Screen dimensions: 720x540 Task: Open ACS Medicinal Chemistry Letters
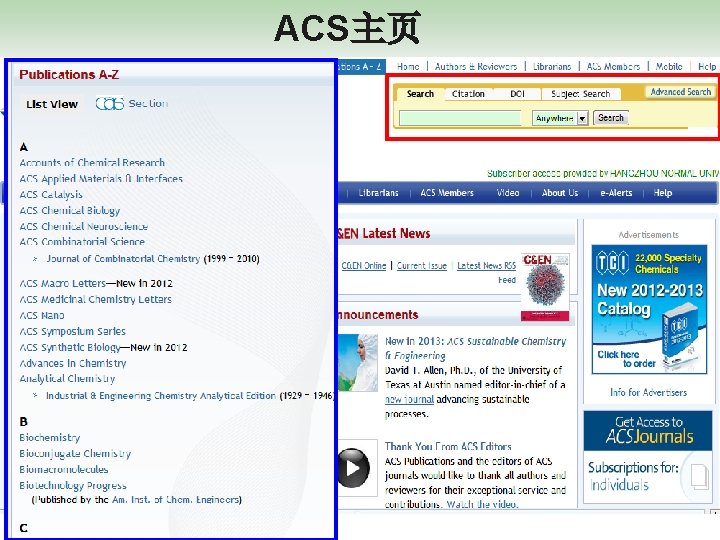click(96, 299)
